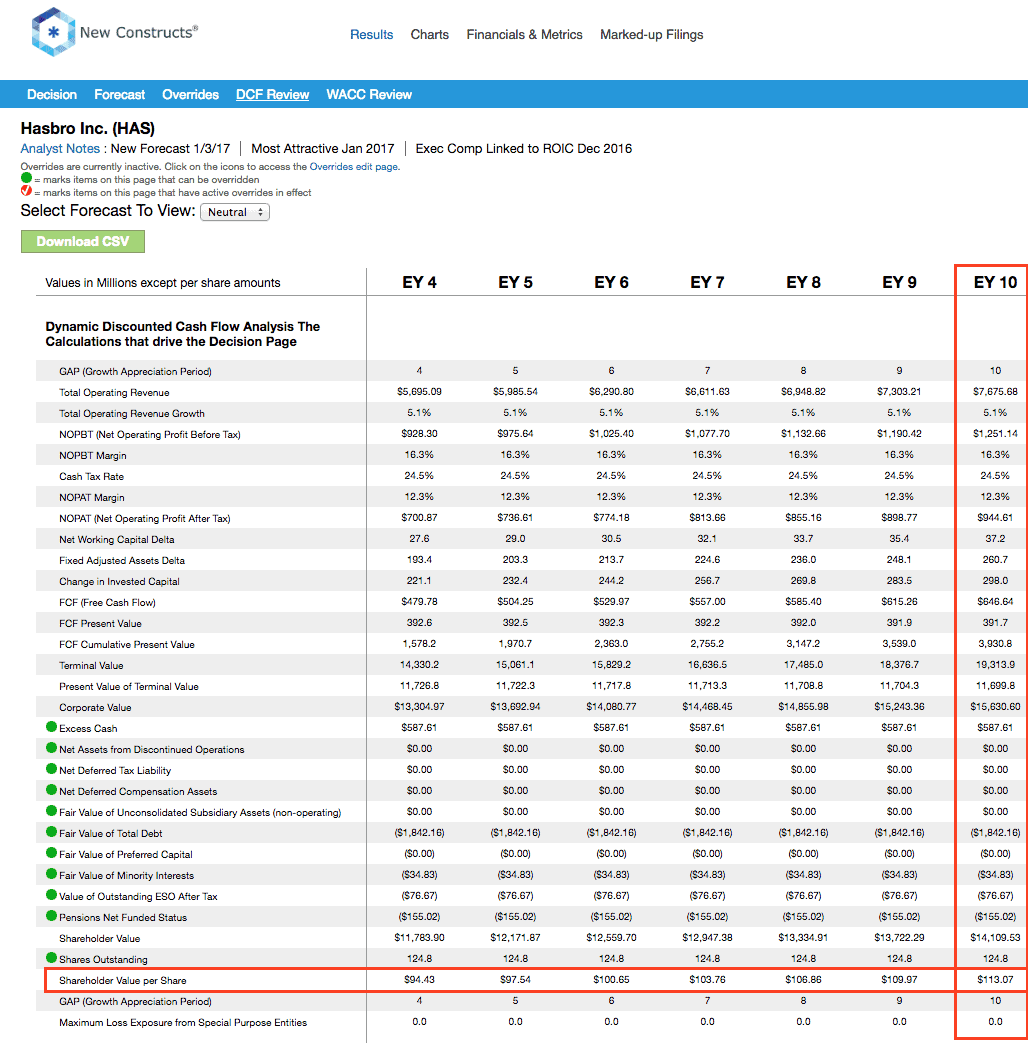This screenshot has height=1043, width=1028.
Task: Click Exec Comp Linked to ROIC Dec 2016
Action: coord(524,148)
